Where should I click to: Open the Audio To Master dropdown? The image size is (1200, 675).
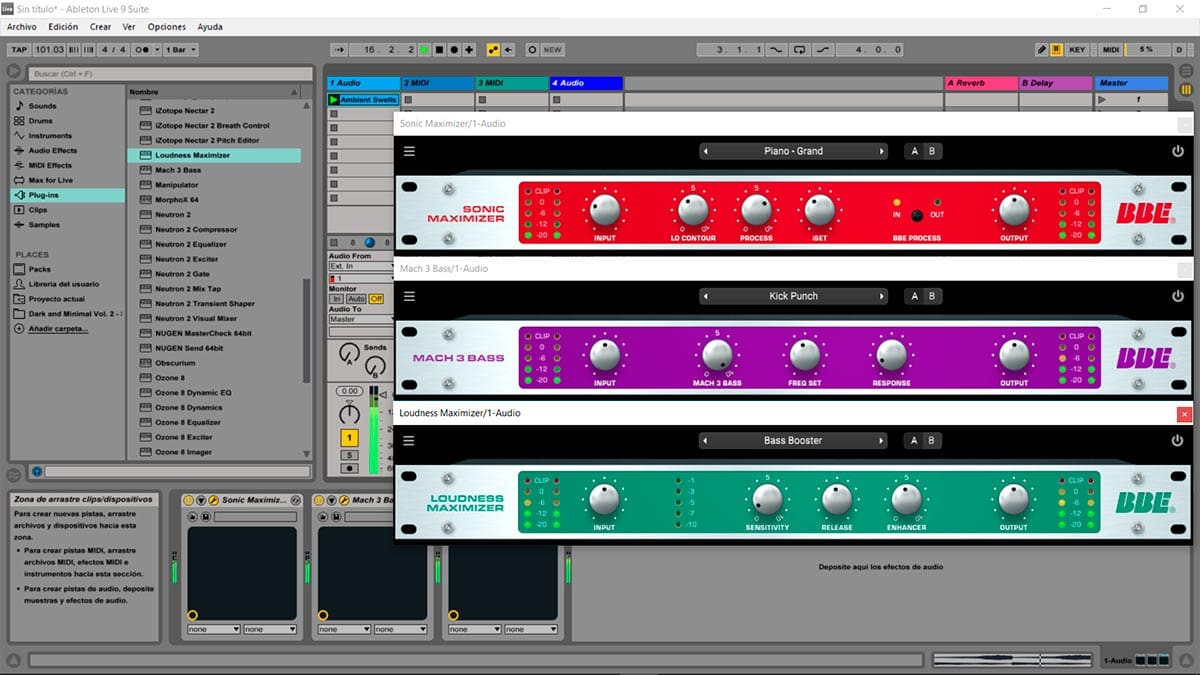click(361, 319)
